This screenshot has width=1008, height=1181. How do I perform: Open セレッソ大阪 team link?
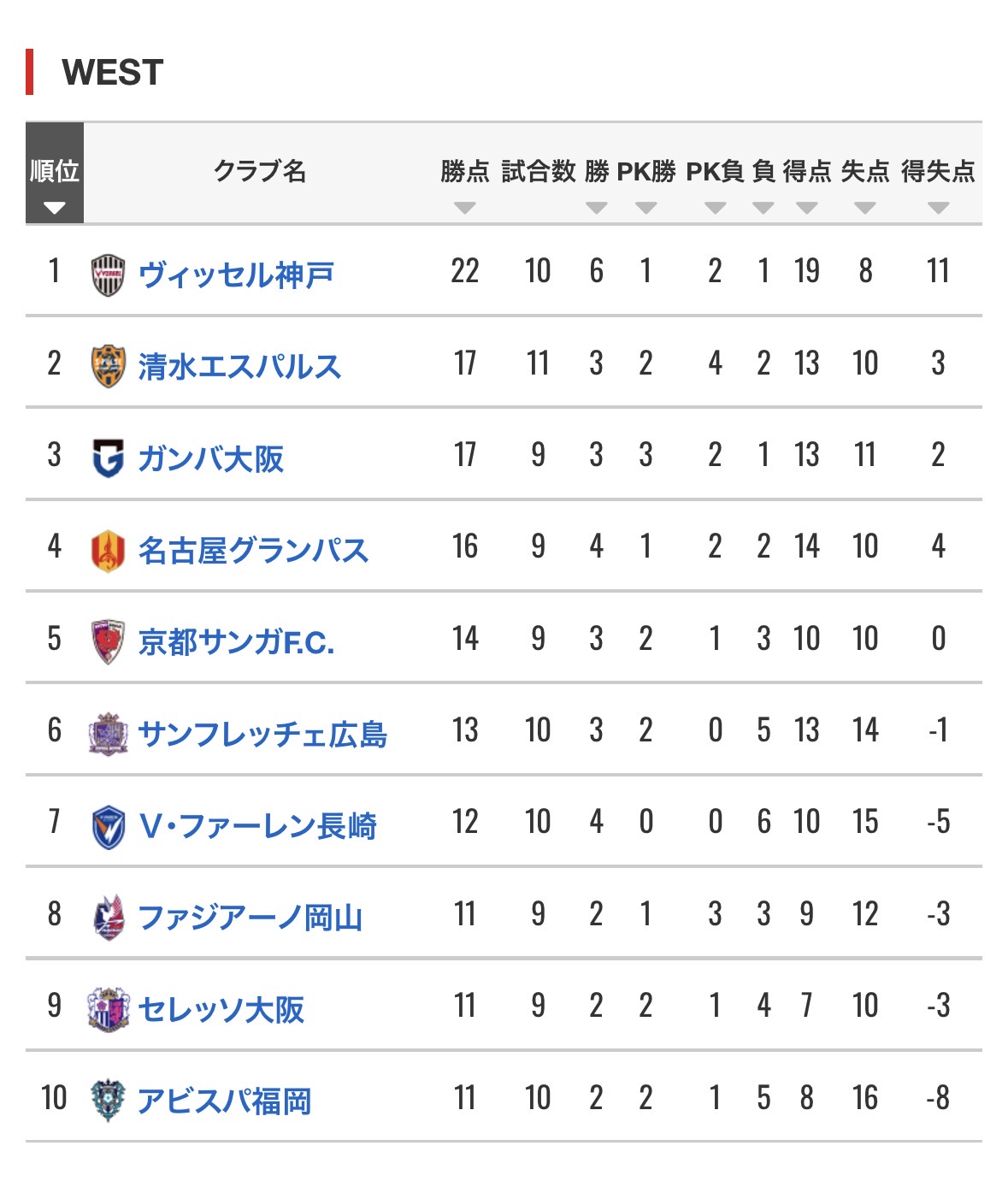(x=221, y=1010)
